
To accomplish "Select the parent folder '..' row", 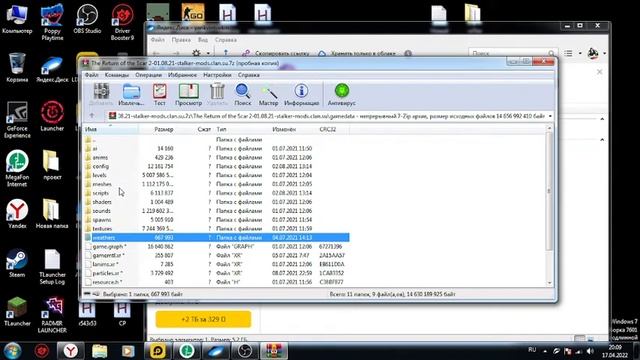I will (x=216, y=140).
